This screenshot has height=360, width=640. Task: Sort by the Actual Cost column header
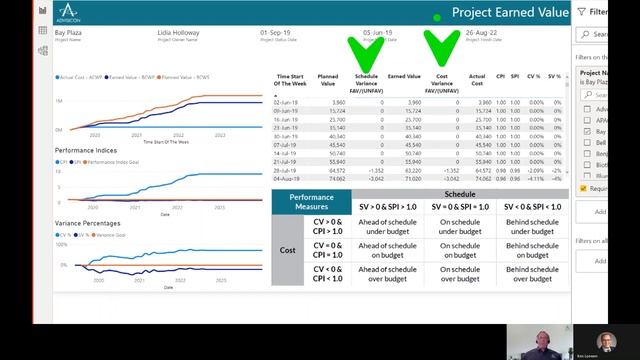(477, 80)
